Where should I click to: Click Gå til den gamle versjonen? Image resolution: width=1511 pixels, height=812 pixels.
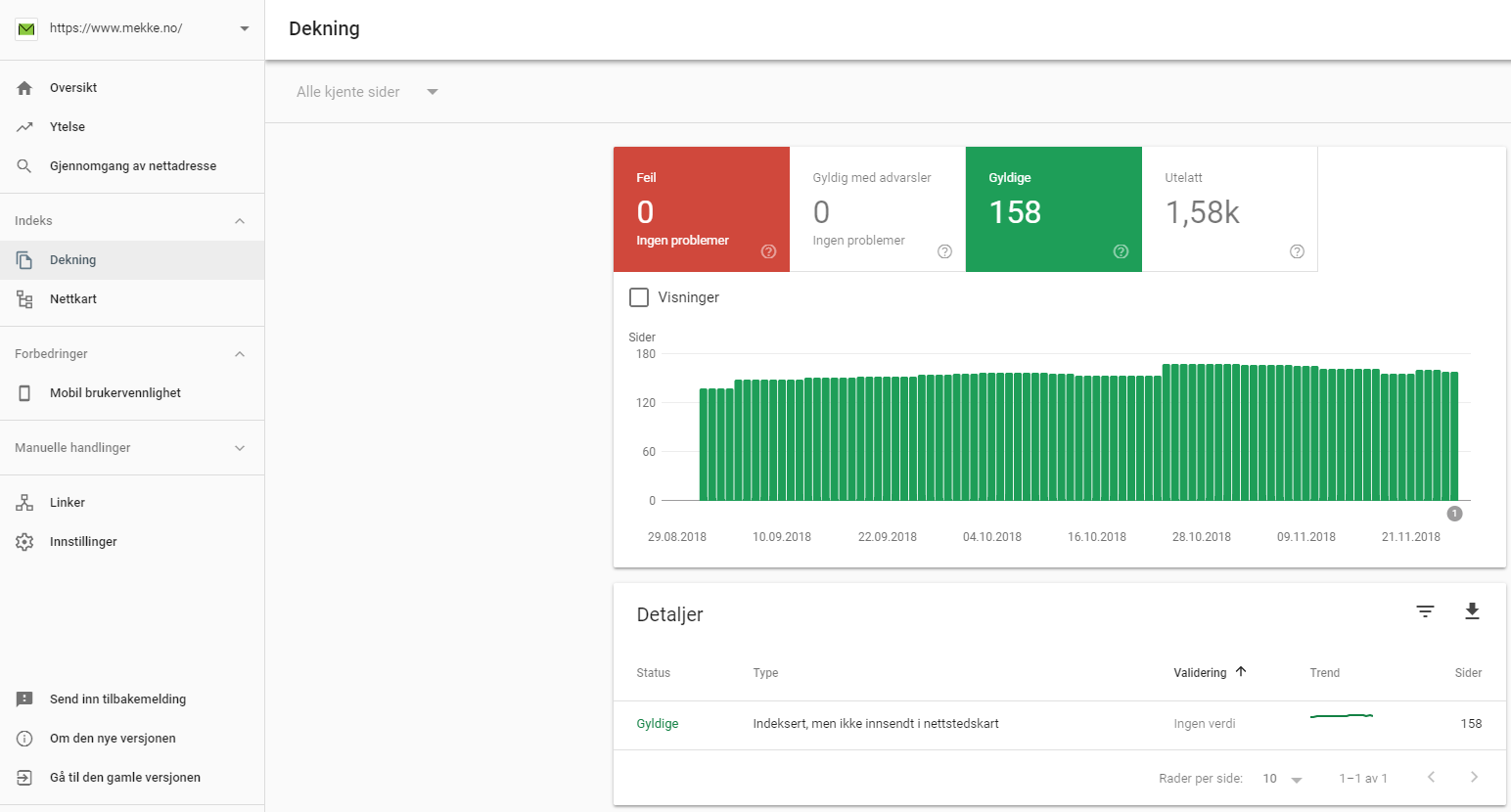tap(124, 778)
